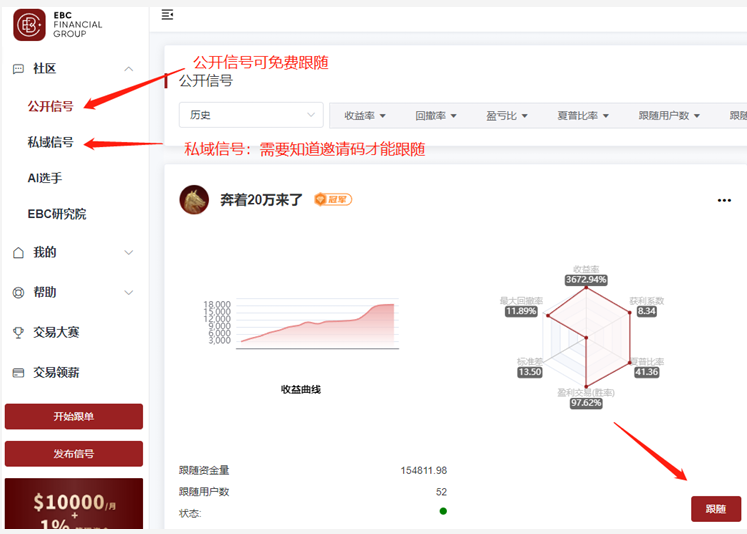Image resolution: width=747 pixels, height=534 pixels.
Task: Open the 回撤率 sort dropdown
Action: pyautogui.click(x=435, y=116)
